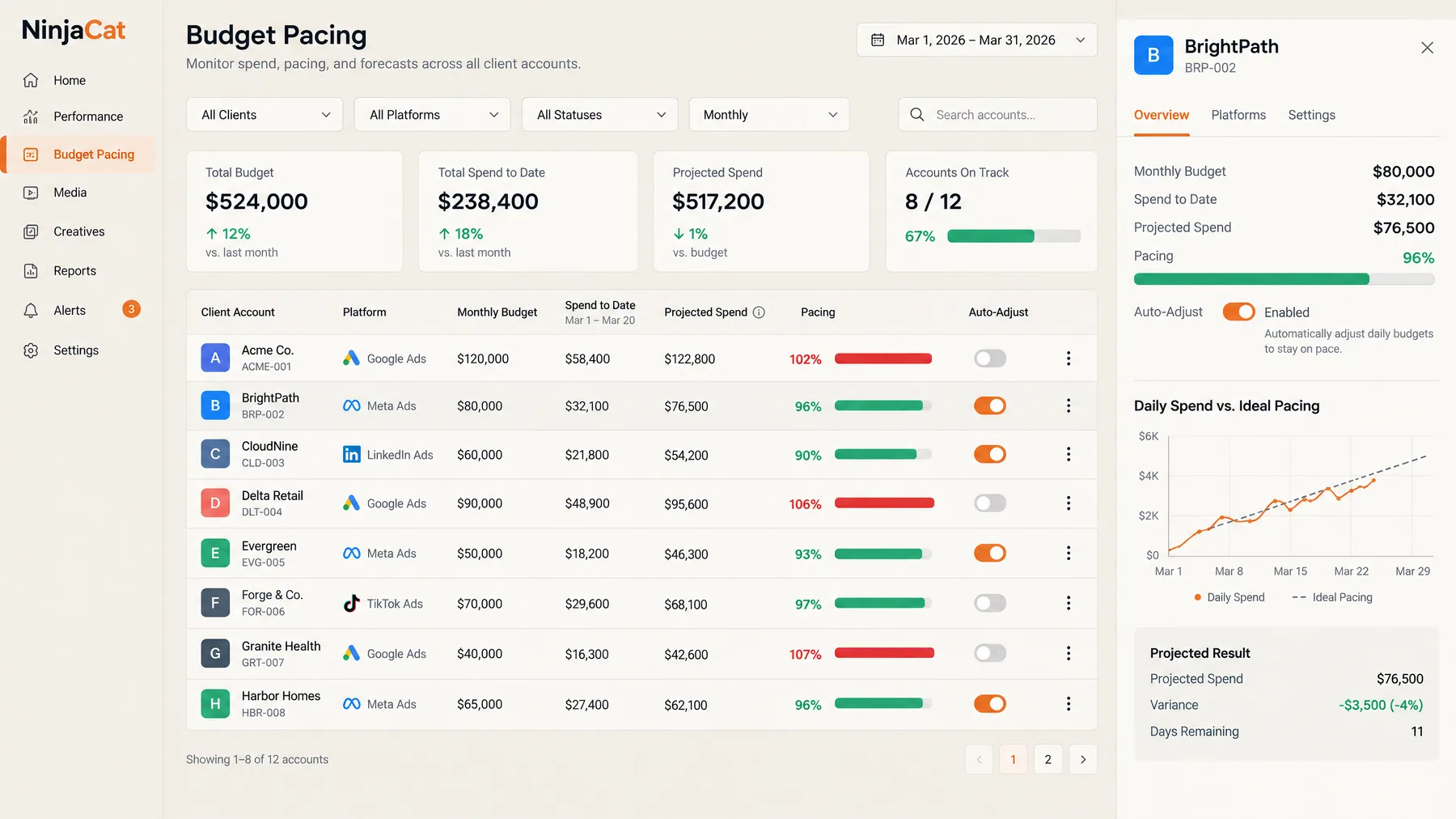Click the BrightPath 96% pacing bar in panel

click(x=1284, y=279)
